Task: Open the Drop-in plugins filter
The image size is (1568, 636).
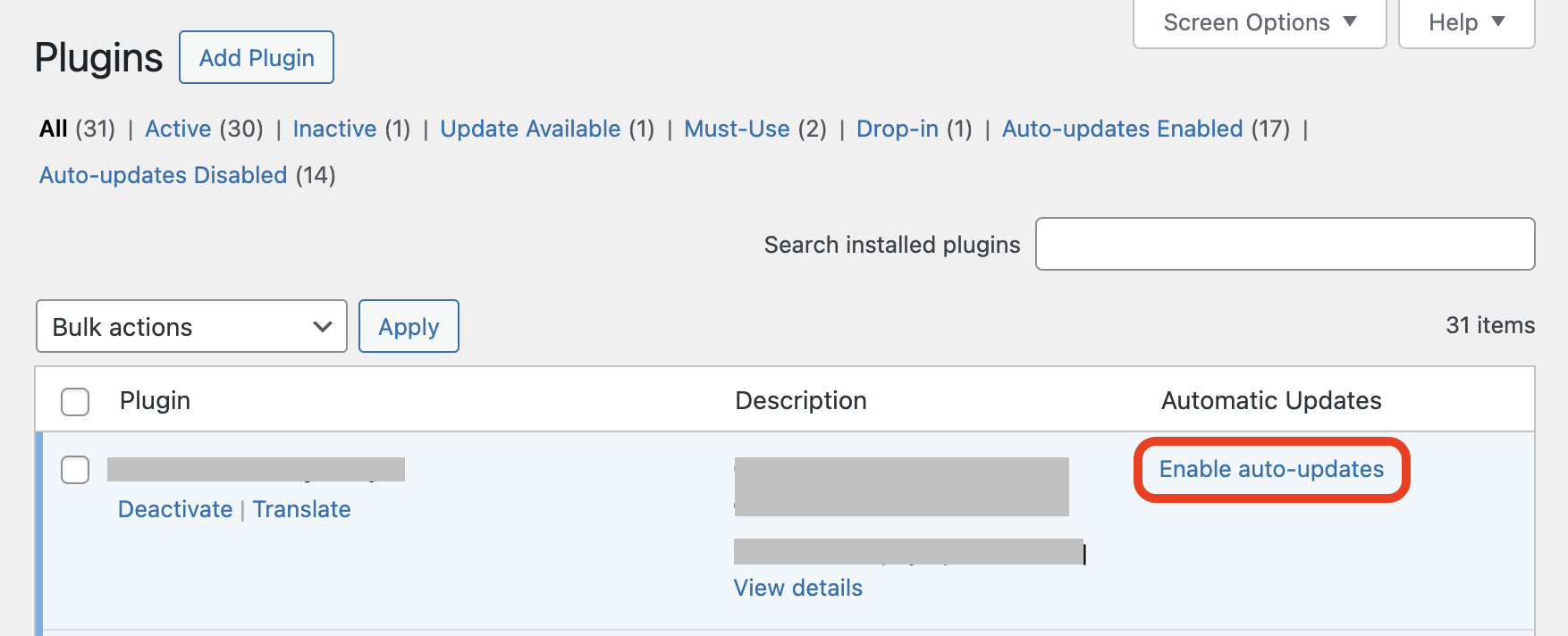Action: (897, 129)
